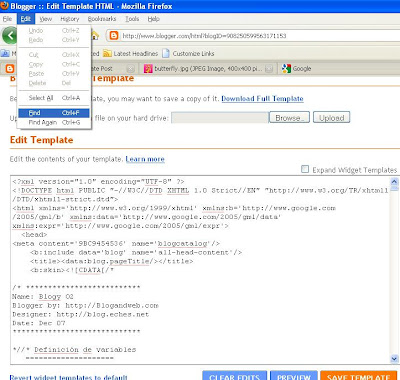400x380 pixels.
Task: Click the greyed Paste menu entry
Action: tap(54, 74)
